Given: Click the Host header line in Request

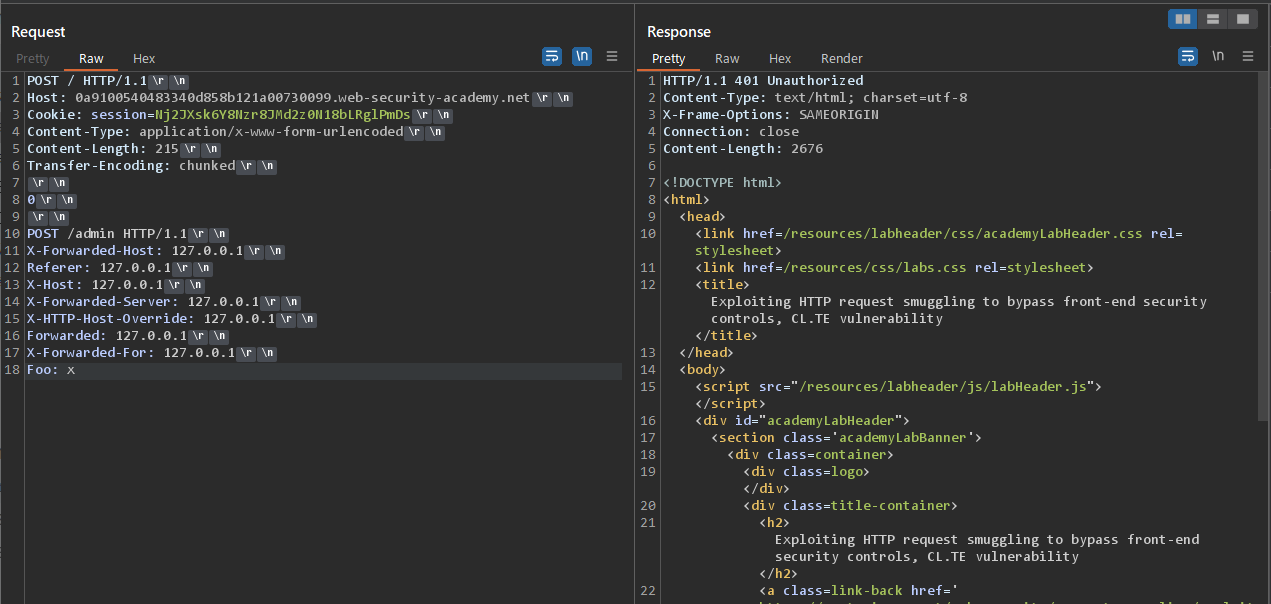Looking at the screenshot, I should (x=300, y=98).
